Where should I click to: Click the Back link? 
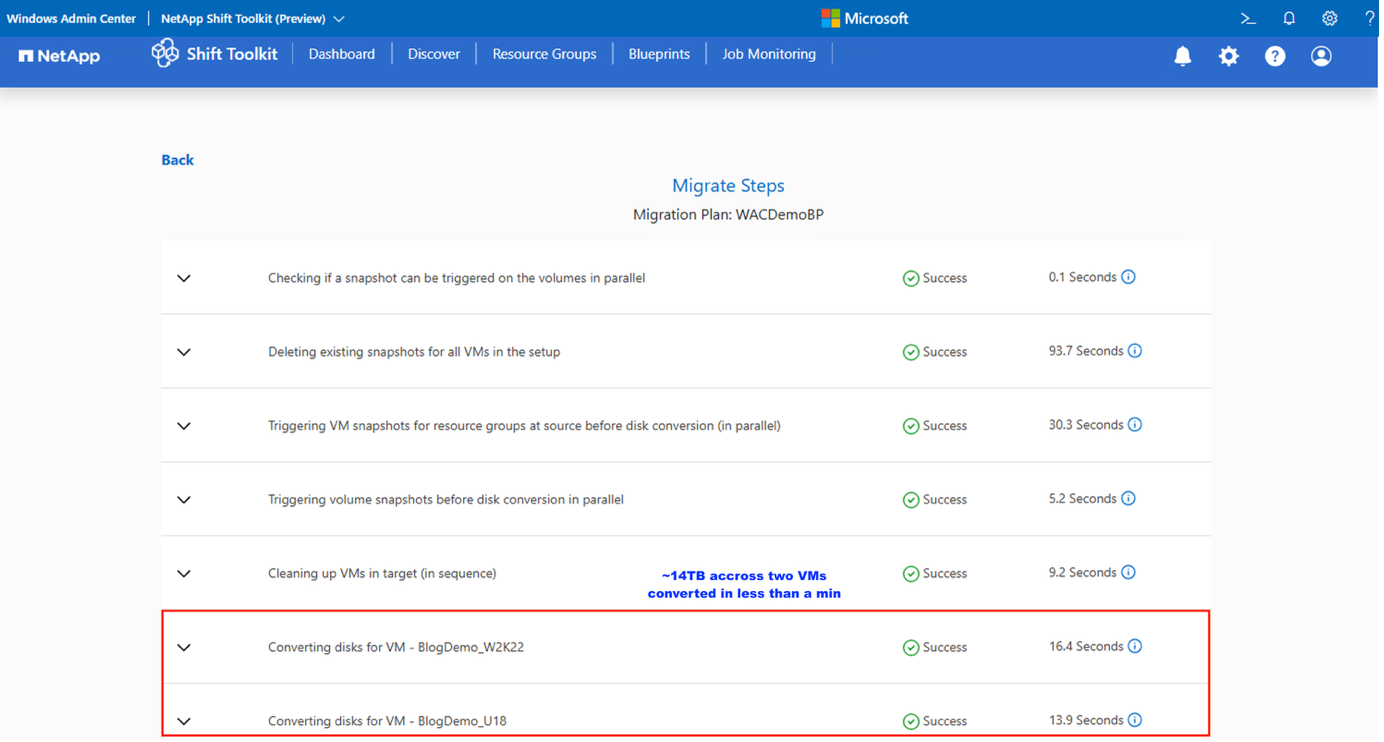click(x=177, y=159)
